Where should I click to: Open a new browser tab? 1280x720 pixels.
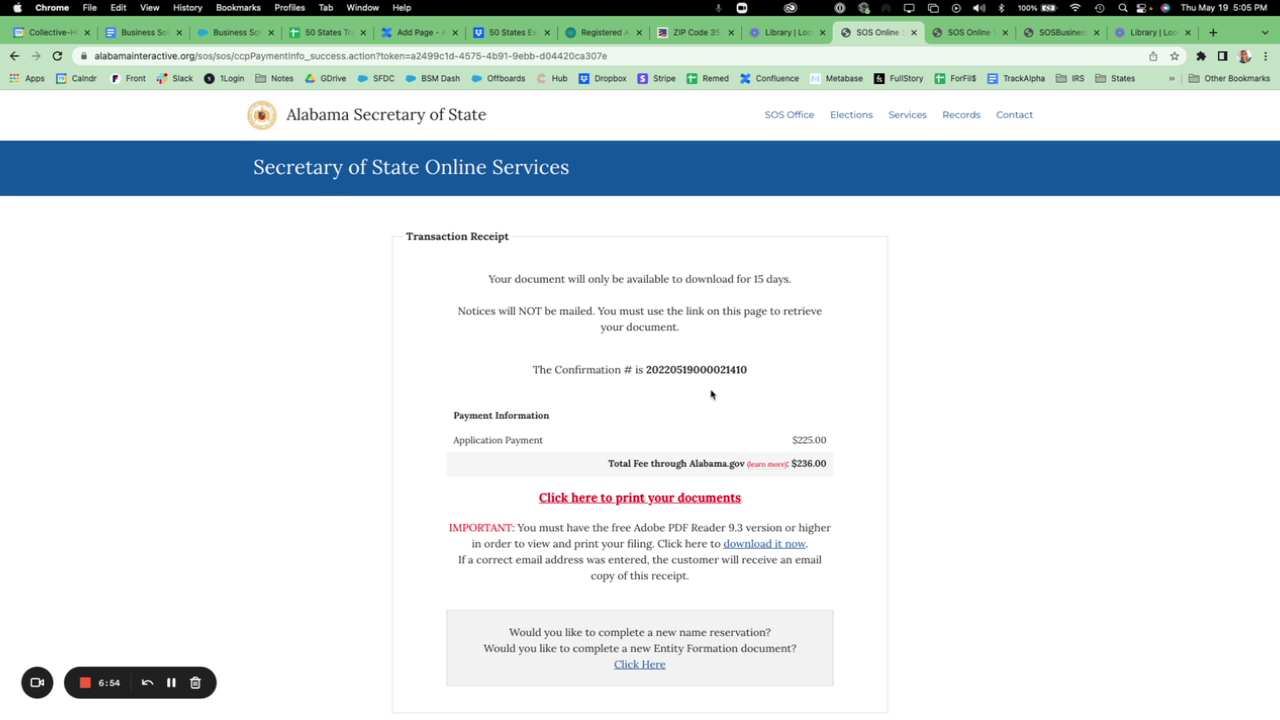pyautogui.click(x=1213, y=32)
